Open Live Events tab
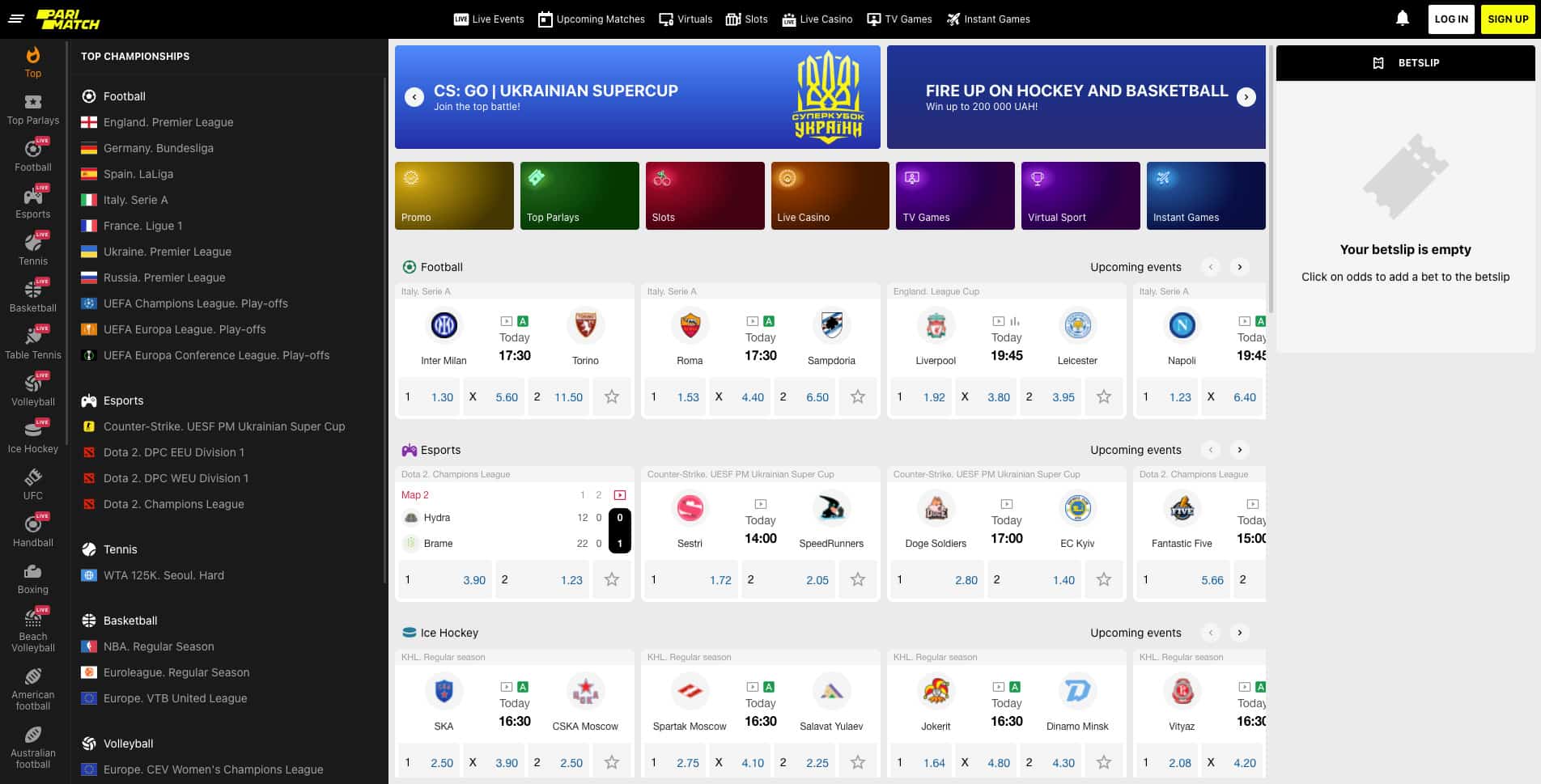The height and width of the screenshot is (784, 1541). click(489, 19)
